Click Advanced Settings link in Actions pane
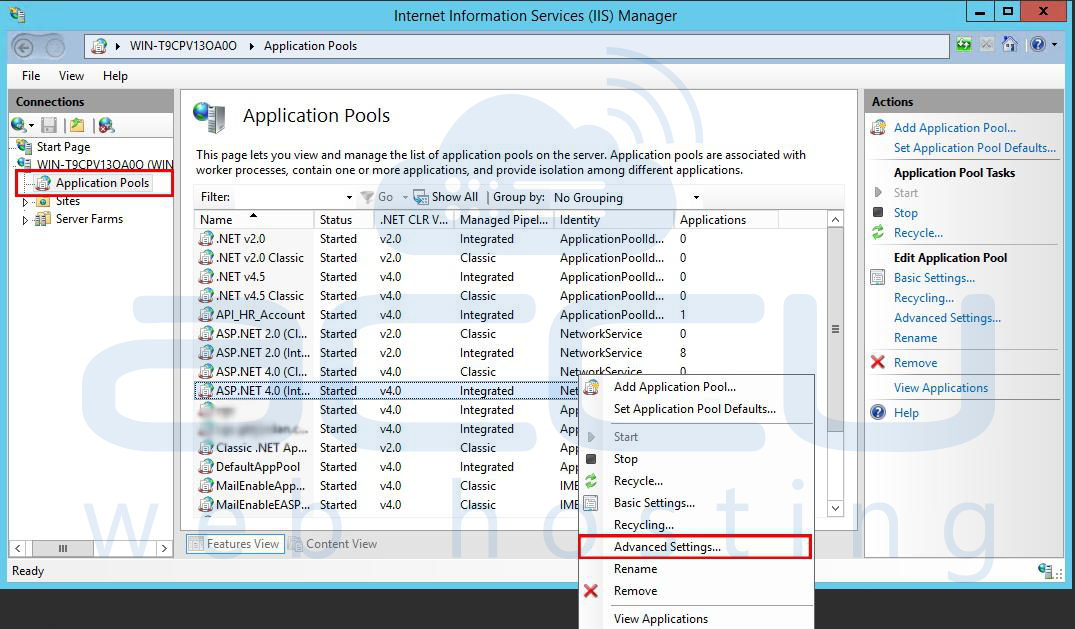This screenshot has height=629, width=1075. pyautogui.click(x=947, y=318)
